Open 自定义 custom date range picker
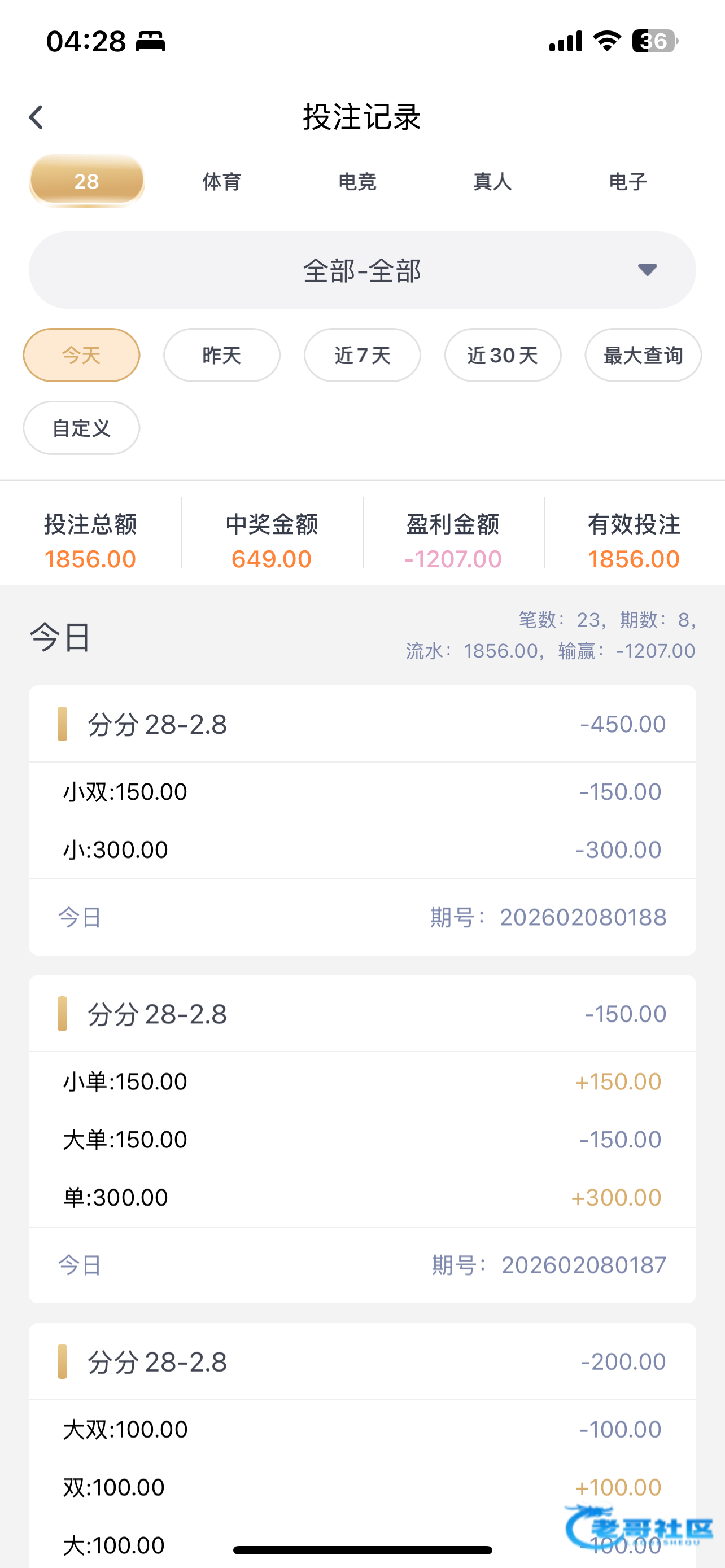 [81, 428]
